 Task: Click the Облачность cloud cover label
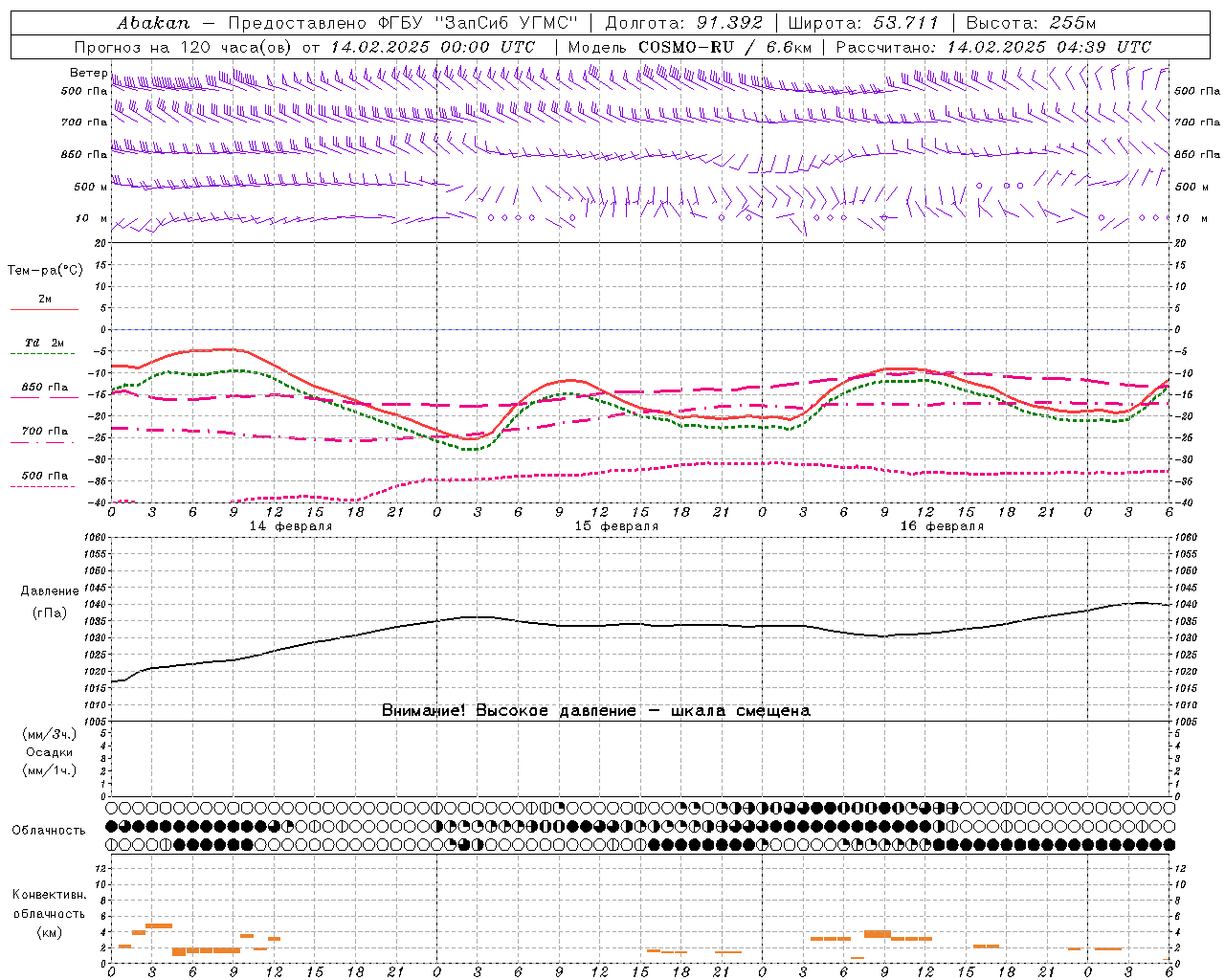pyautogui.click(x=49, y=830)
